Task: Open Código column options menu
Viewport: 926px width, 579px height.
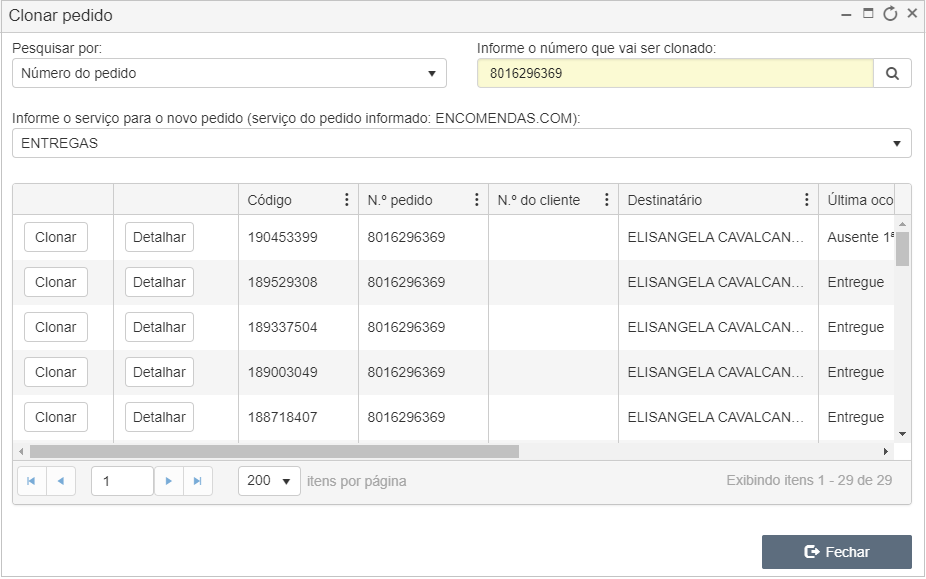Action: (x=347, y=200)
